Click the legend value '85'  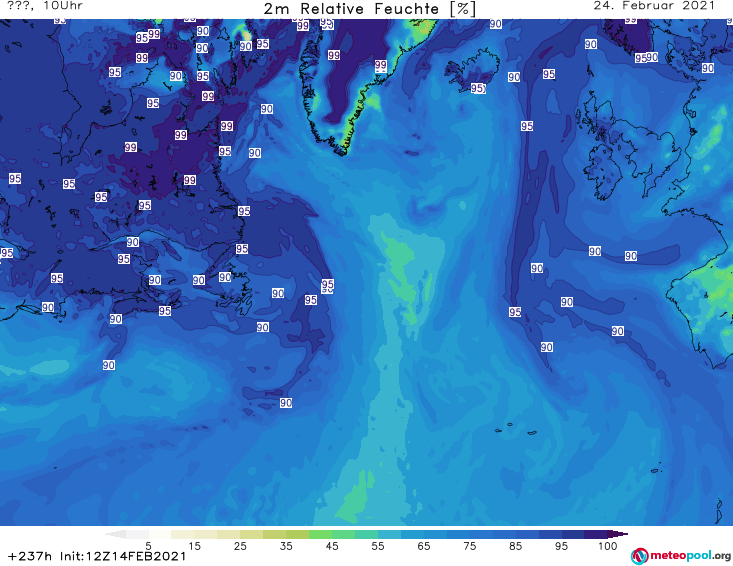(x=516, y=545)
